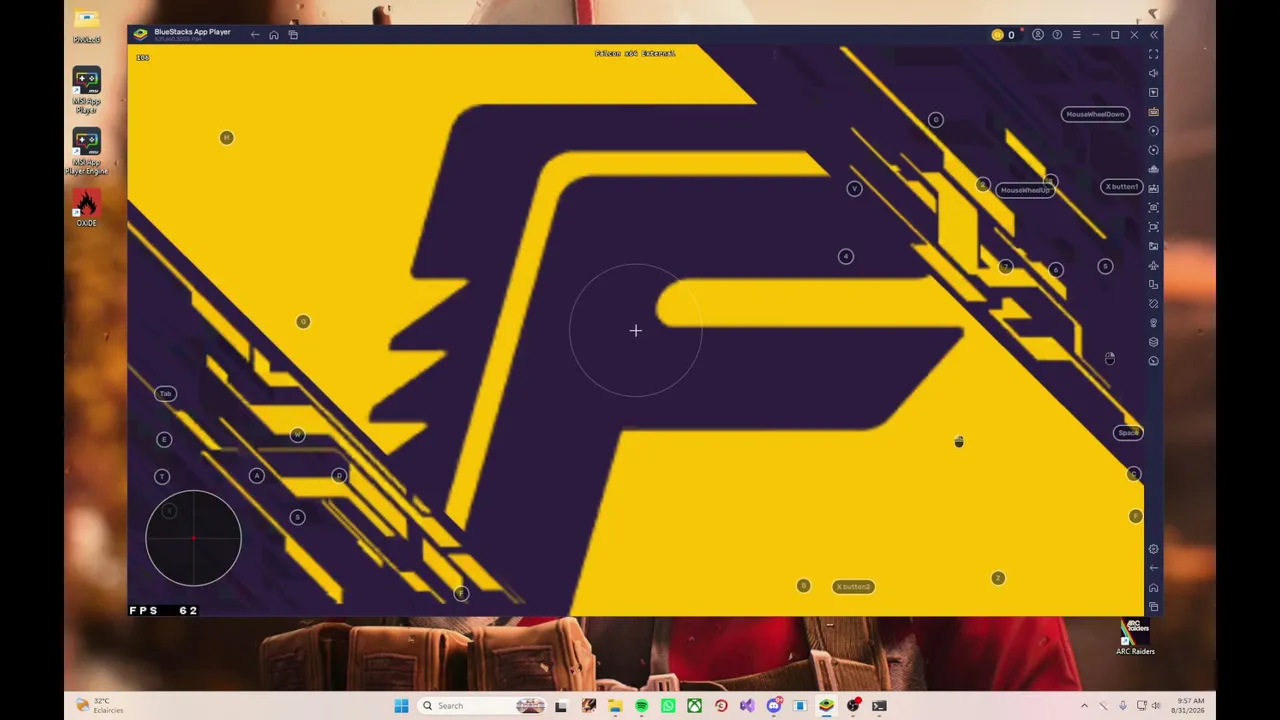This screenshot has height=720, width=1280.
Task: Open BlueStacks help question mark
Action: (1057, 35)
